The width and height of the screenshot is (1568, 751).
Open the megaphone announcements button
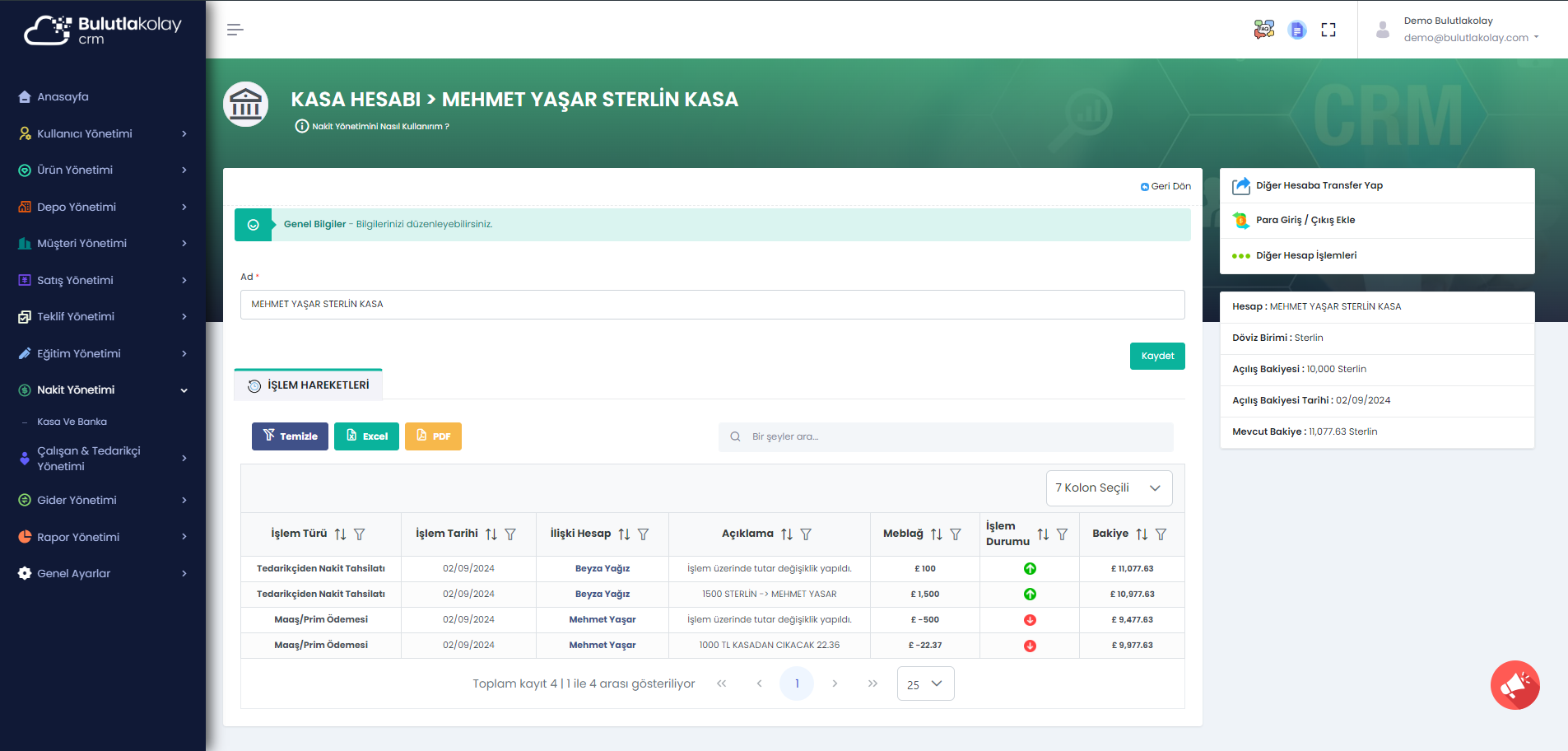pyautogui.click(x=1514, y=685)
